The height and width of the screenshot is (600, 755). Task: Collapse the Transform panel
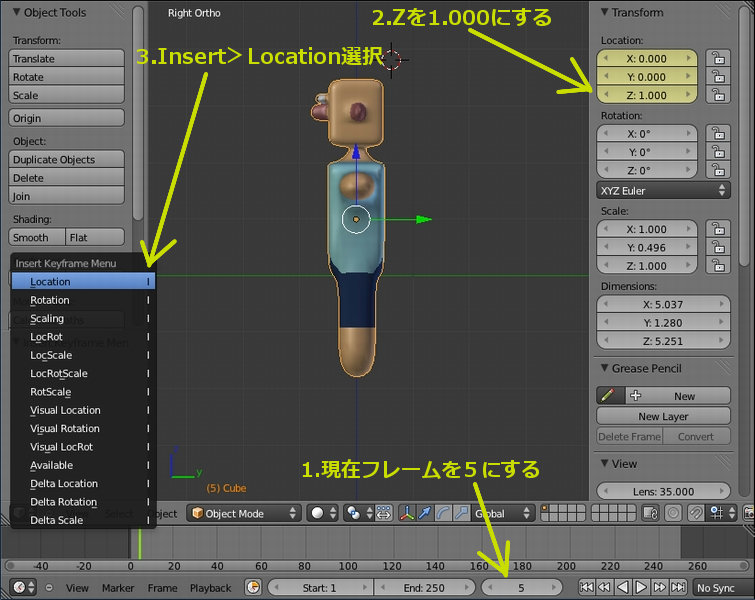[605, 12]
